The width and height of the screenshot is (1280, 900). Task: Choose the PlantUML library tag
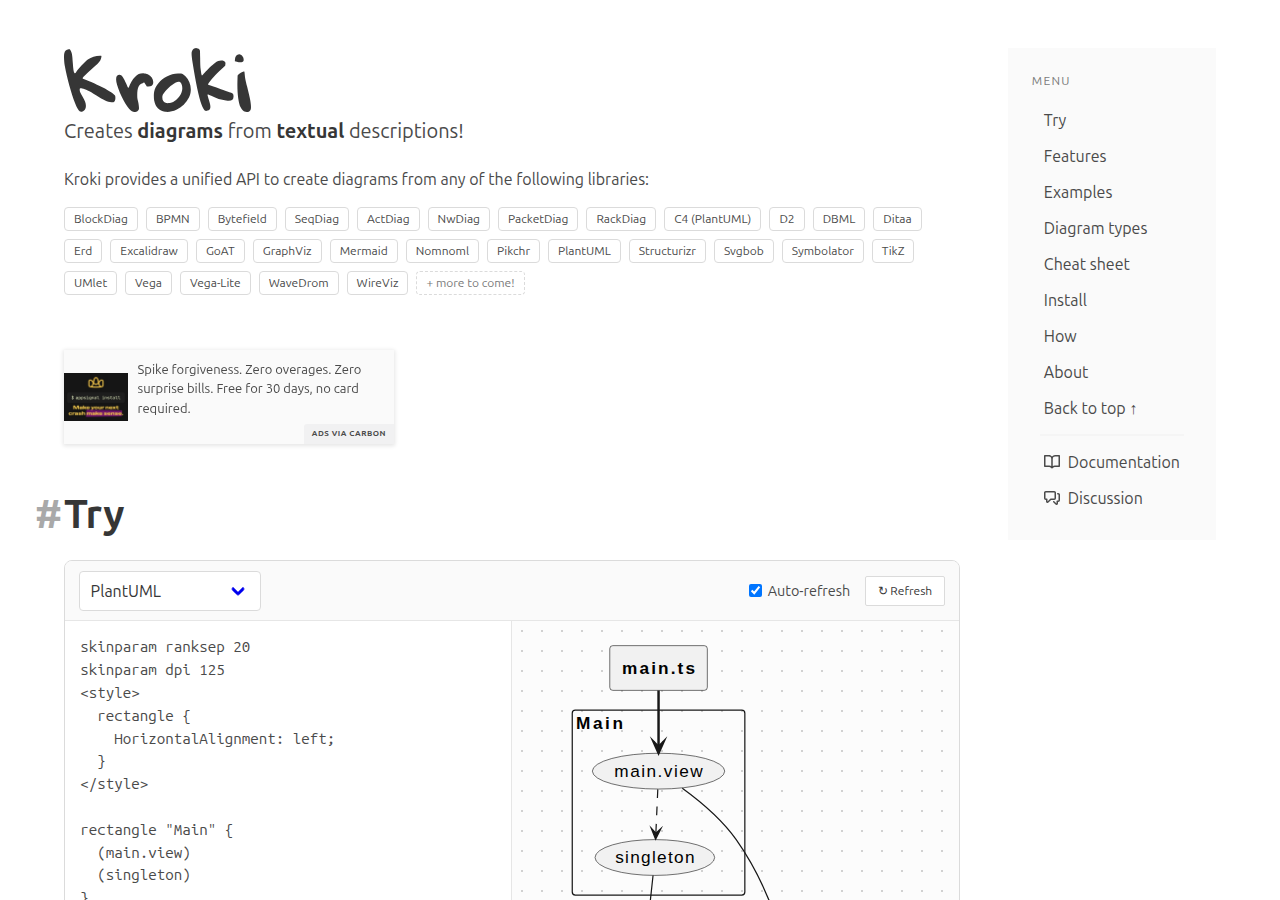pyautogui.click(x=585, y=251)
